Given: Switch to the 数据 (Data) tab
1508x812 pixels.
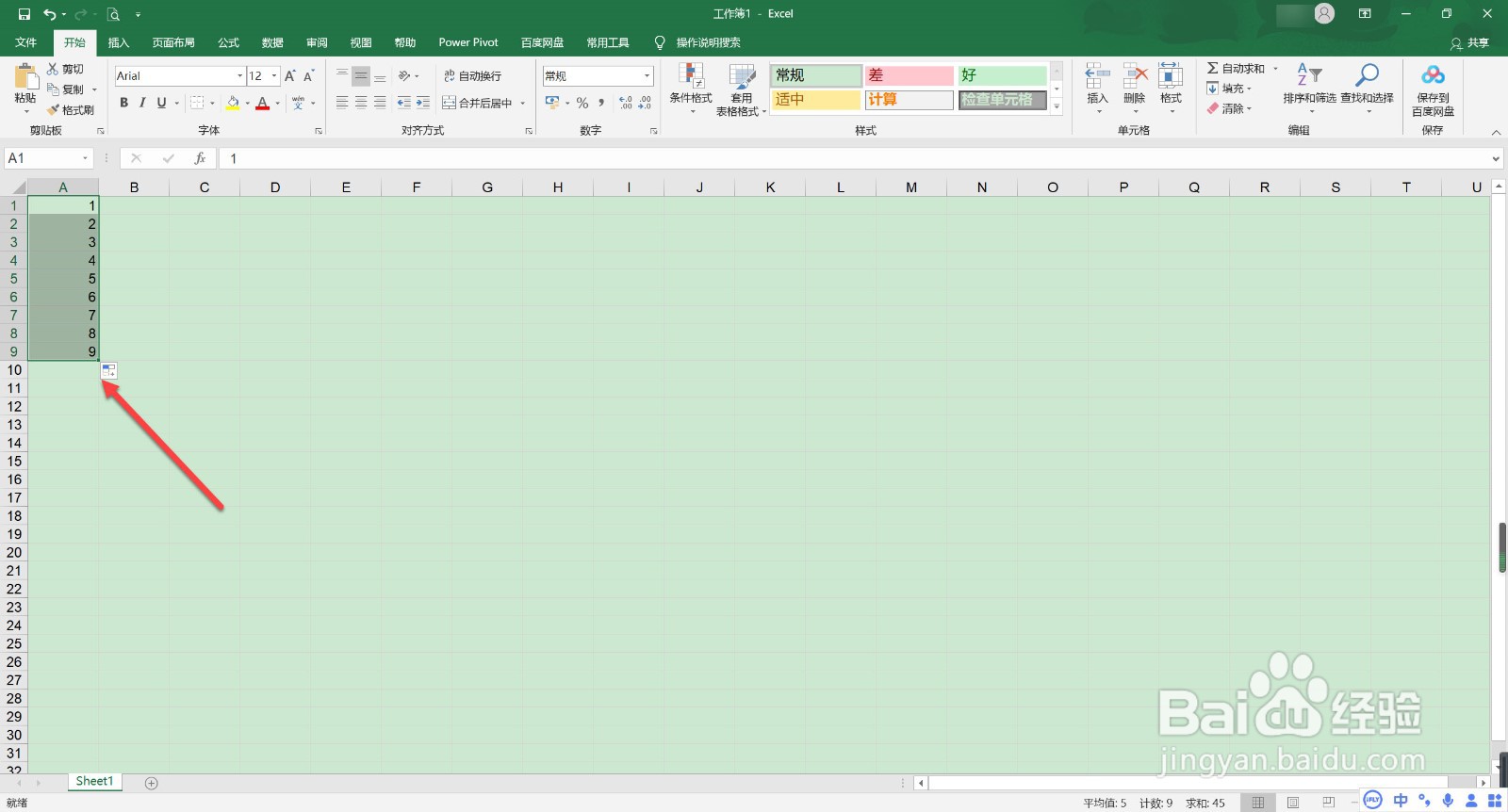Looking at the screenshot, I should click(273, 42).
